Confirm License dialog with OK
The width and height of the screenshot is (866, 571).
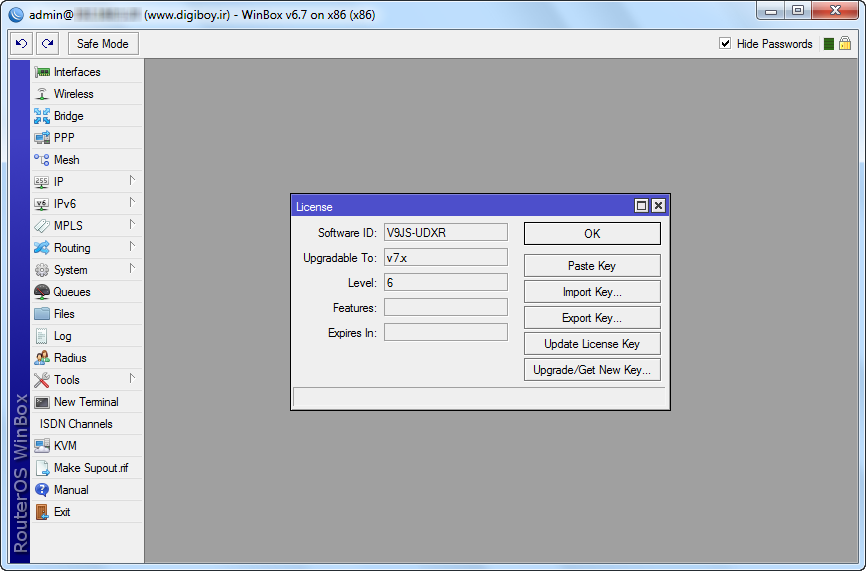(592, 234)
